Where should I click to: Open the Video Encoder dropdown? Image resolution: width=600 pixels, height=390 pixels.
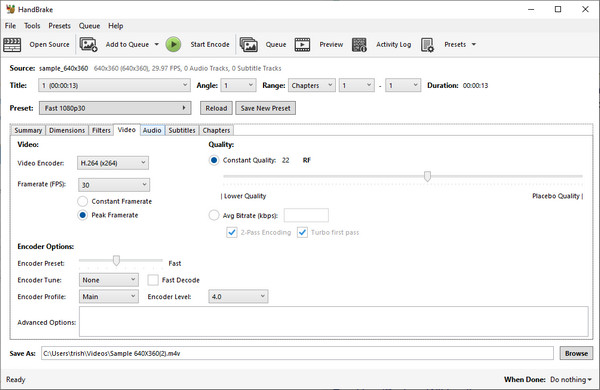pos(113,163)
